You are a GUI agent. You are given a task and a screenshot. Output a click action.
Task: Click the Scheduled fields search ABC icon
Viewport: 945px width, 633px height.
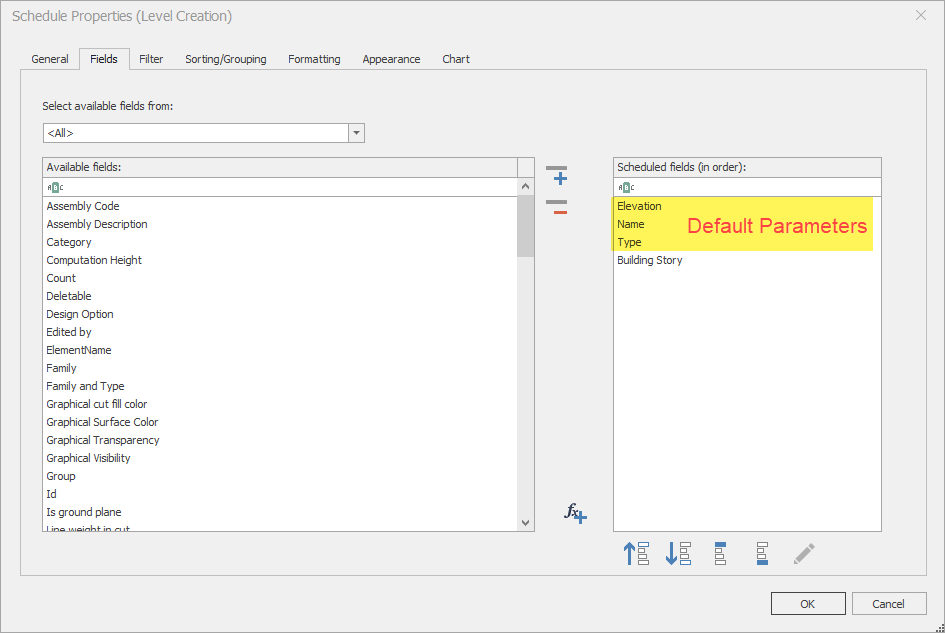coord(626,187)
